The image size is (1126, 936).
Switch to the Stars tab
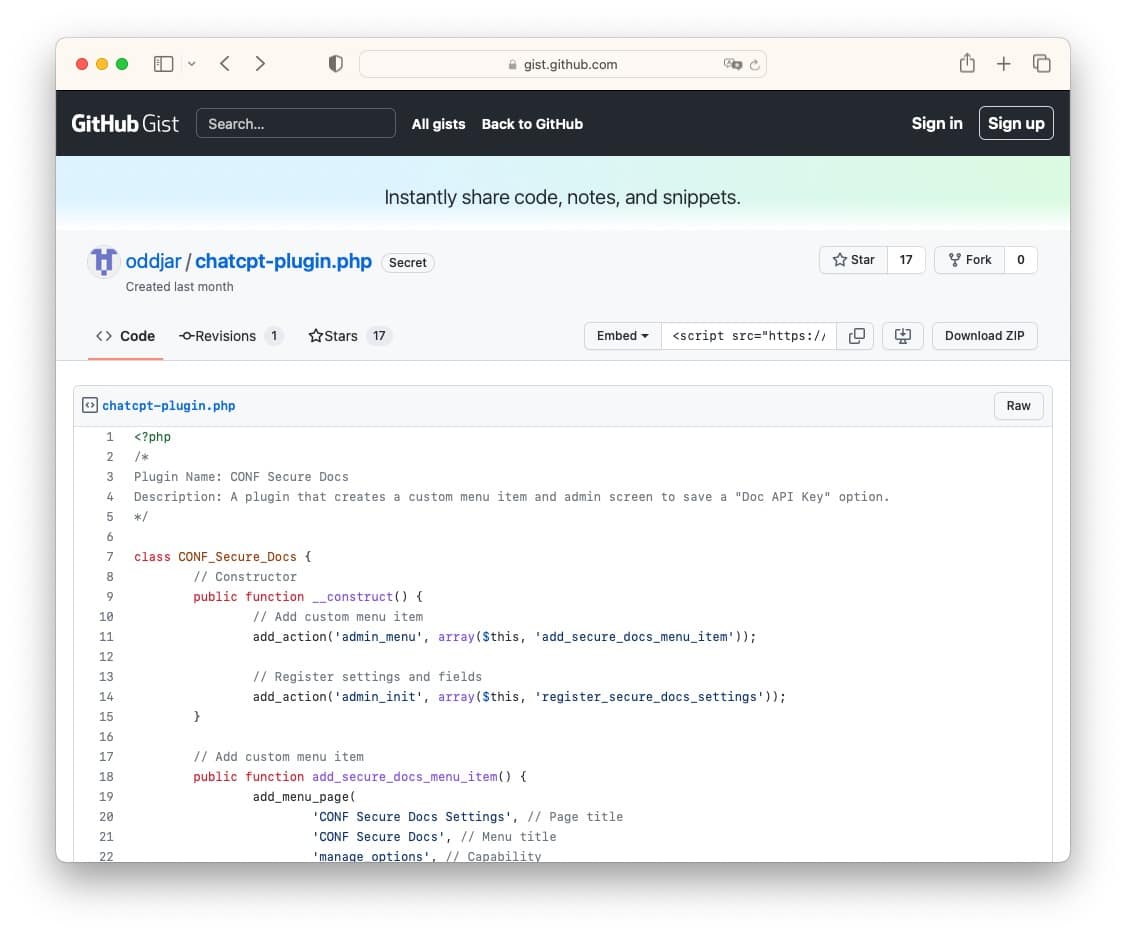[341, 336]
